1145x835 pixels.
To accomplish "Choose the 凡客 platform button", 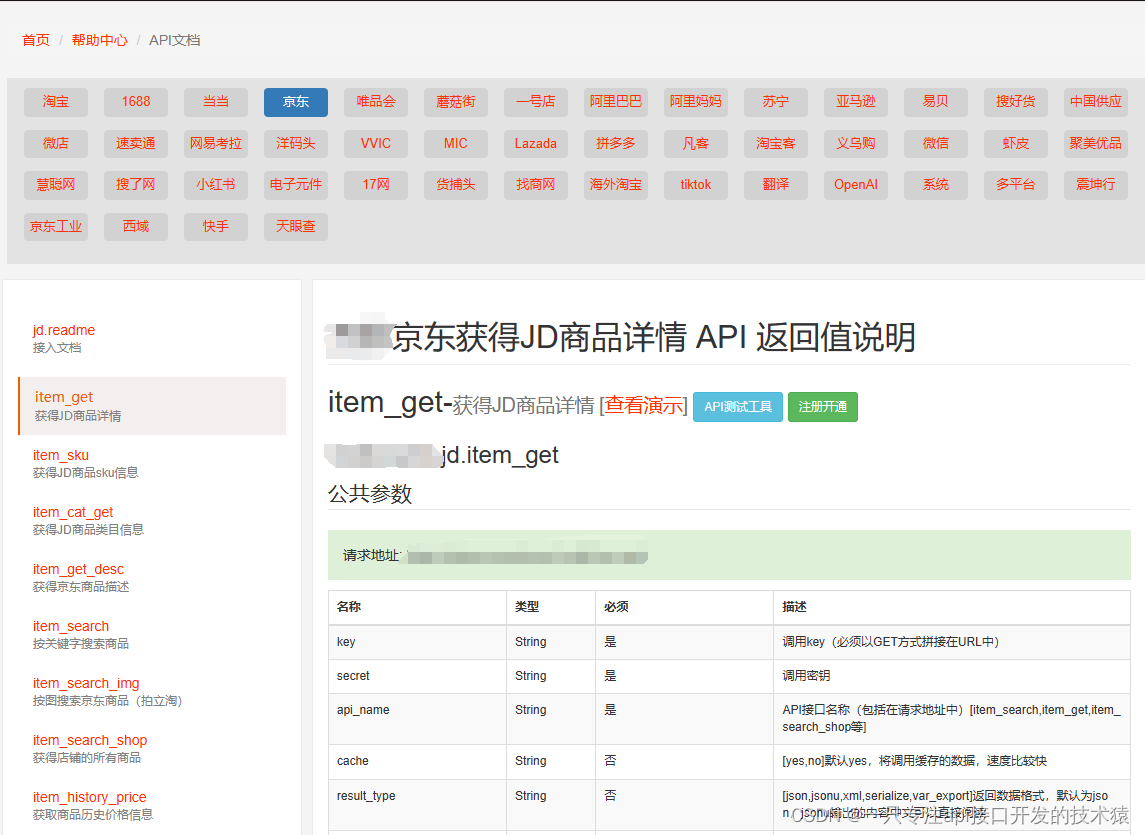I will point(695,144).
